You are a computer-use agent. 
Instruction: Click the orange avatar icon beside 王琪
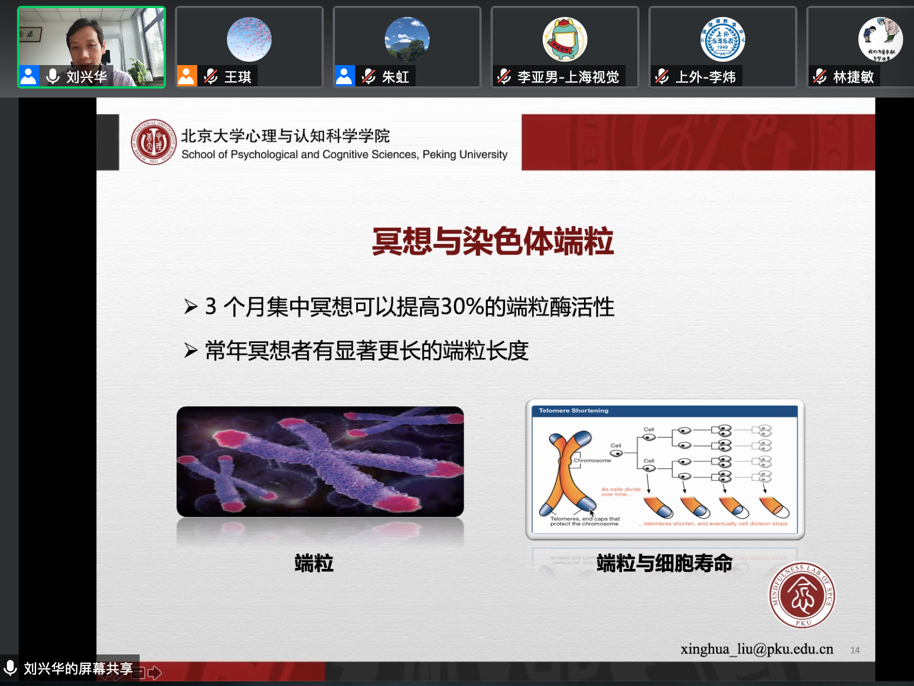pyautogui.click(x=186, y=73)
